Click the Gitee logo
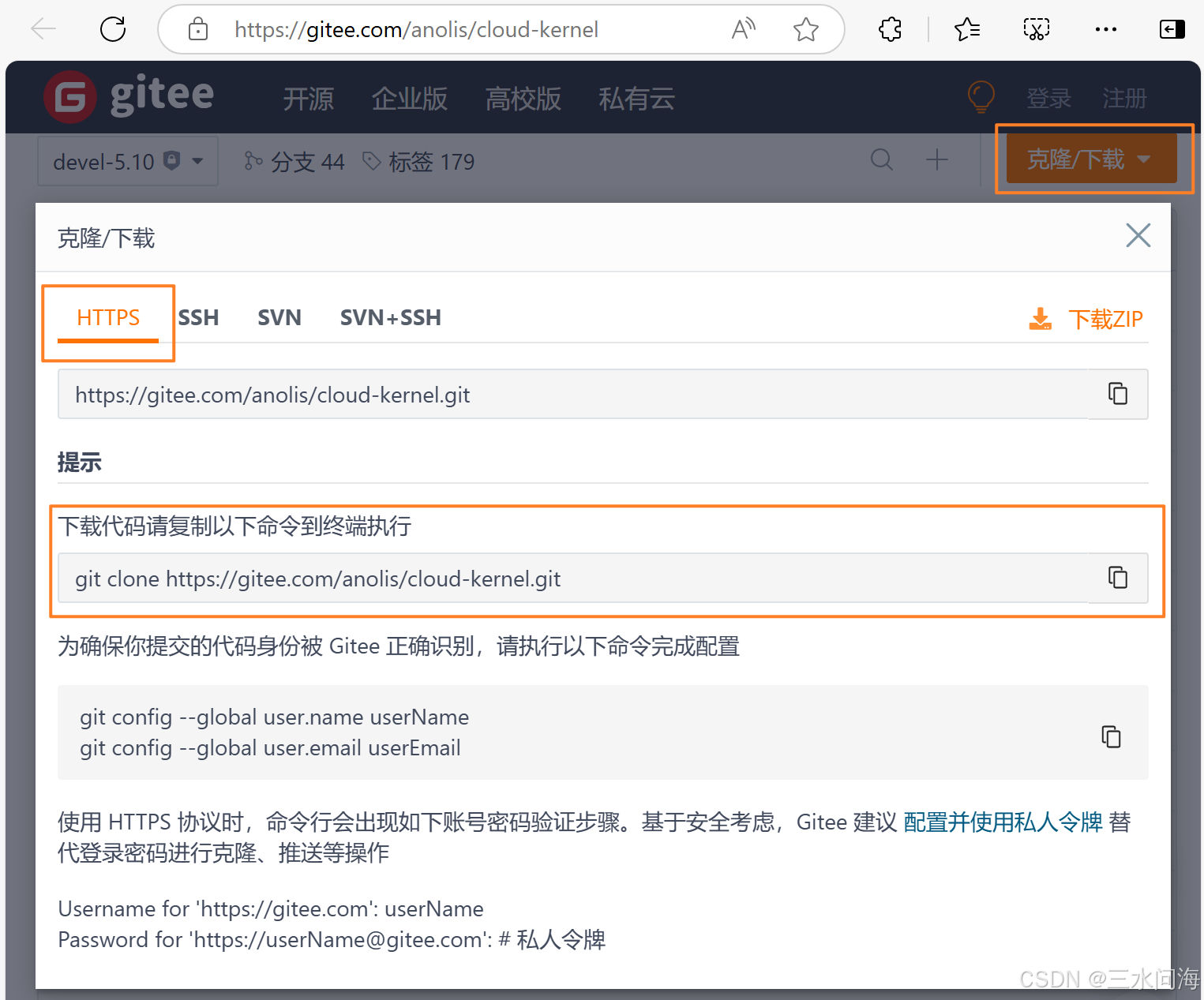Viewport: 1204px width, 1000px height. 129,96
